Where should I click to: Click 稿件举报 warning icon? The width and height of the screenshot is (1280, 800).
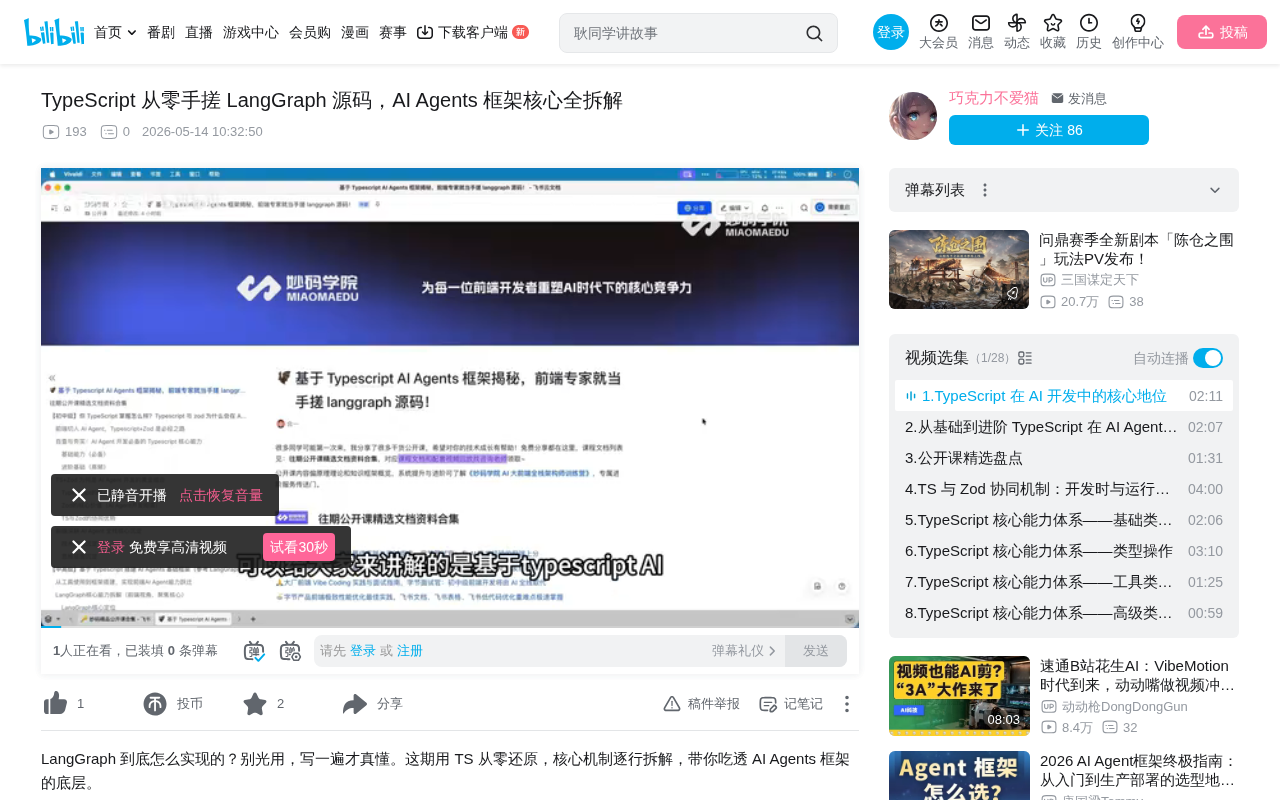(672, 704)
